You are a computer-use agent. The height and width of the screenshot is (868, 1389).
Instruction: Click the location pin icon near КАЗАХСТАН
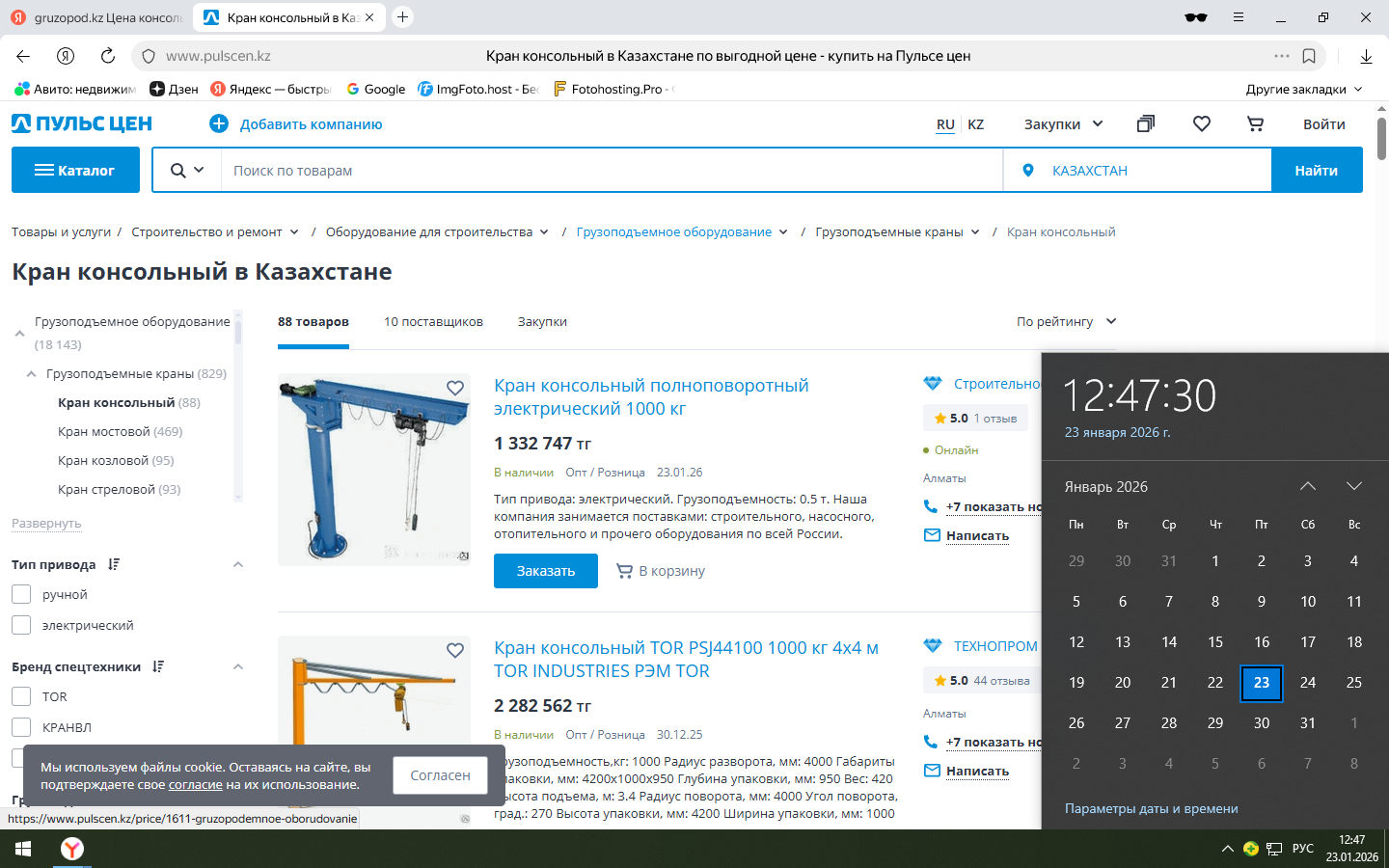[x=1028, y=170]
